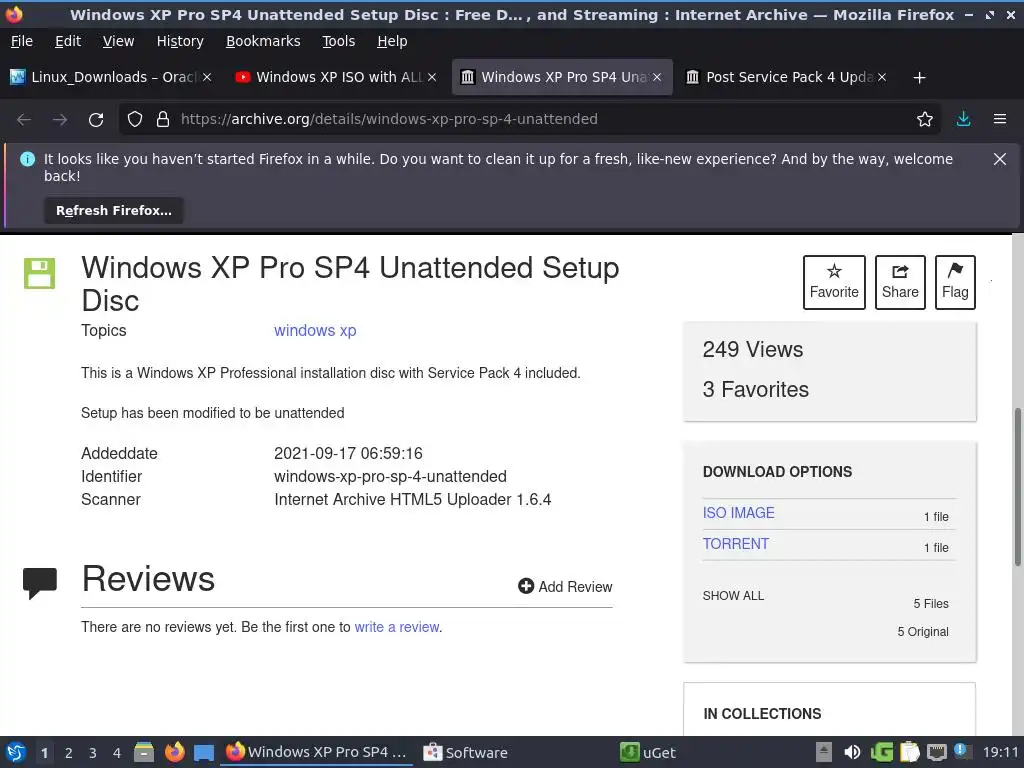The height and width of the screenshot is (768, 1024).
Task: Reload the current page
Action: click(96, 120)
